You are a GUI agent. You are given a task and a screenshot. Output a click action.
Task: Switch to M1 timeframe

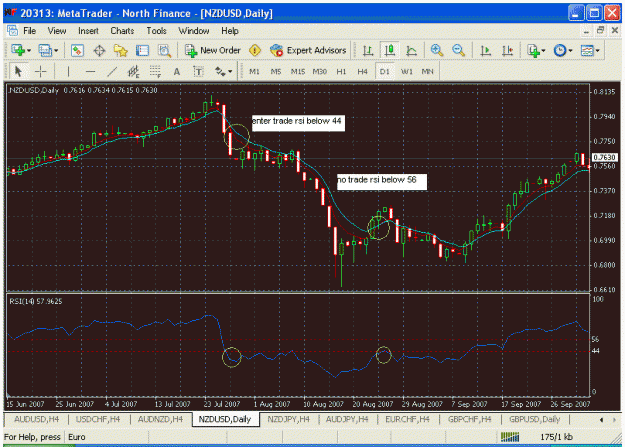254,72
